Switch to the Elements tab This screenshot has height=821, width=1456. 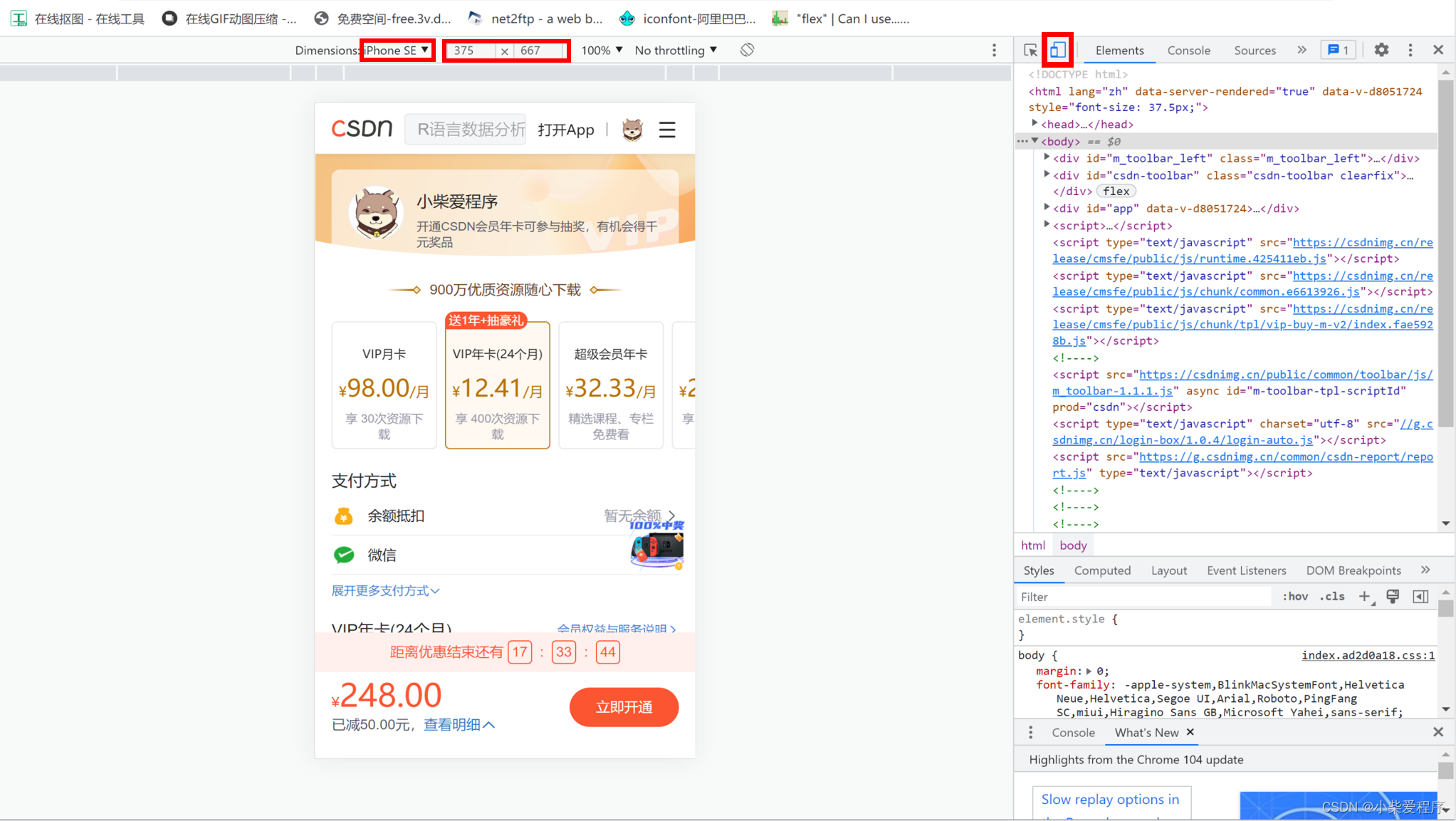click(x=1119, y=50)
